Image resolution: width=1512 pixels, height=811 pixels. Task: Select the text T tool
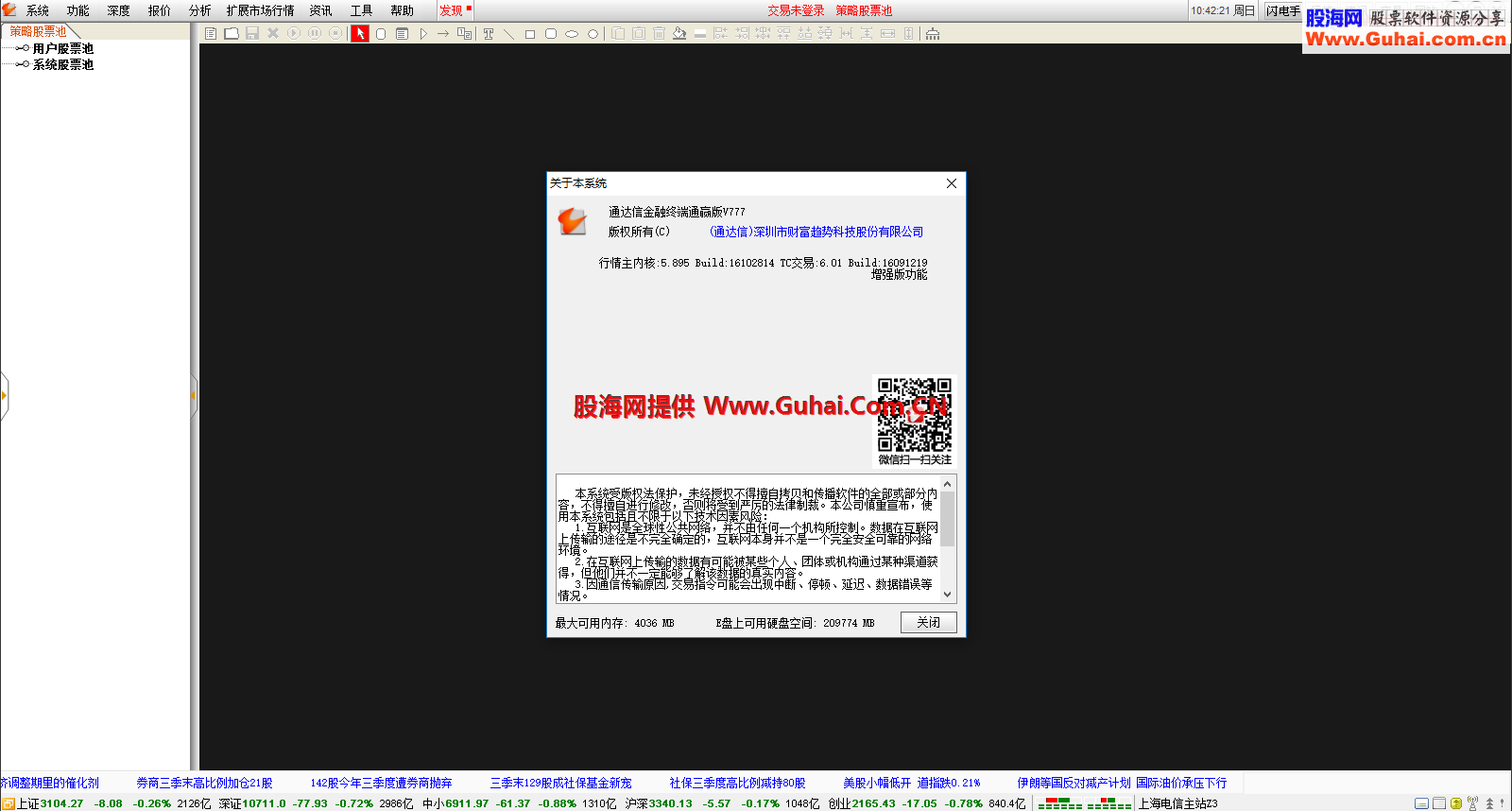489,33
